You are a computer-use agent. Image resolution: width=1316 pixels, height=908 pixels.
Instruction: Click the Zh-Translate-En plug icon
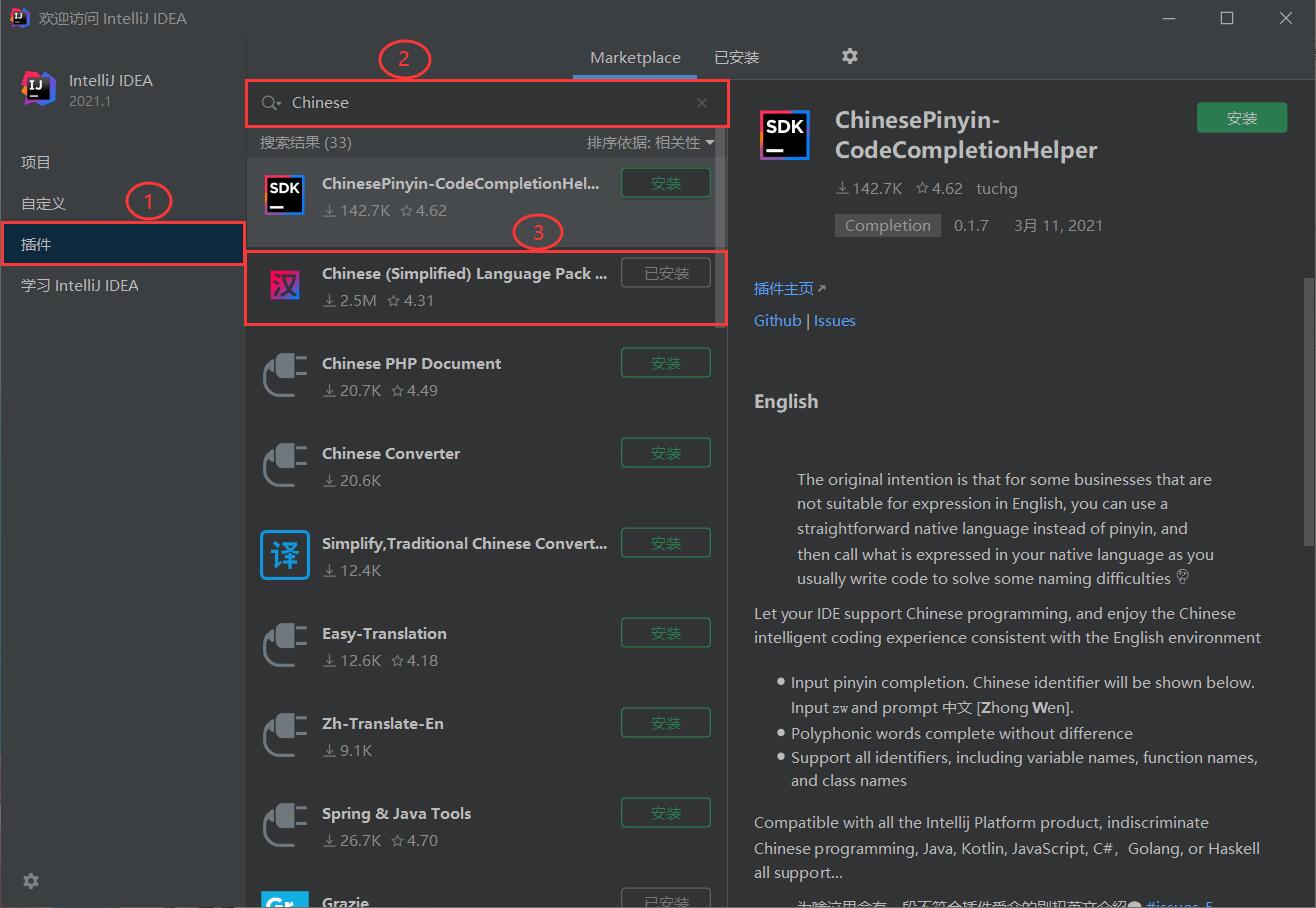click(285, 736)
